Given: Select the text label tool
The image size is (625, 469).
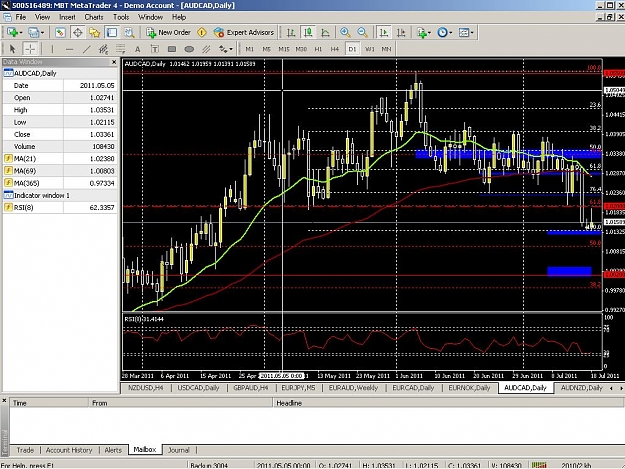Looking at the screenshot, I should coord(155,49).
